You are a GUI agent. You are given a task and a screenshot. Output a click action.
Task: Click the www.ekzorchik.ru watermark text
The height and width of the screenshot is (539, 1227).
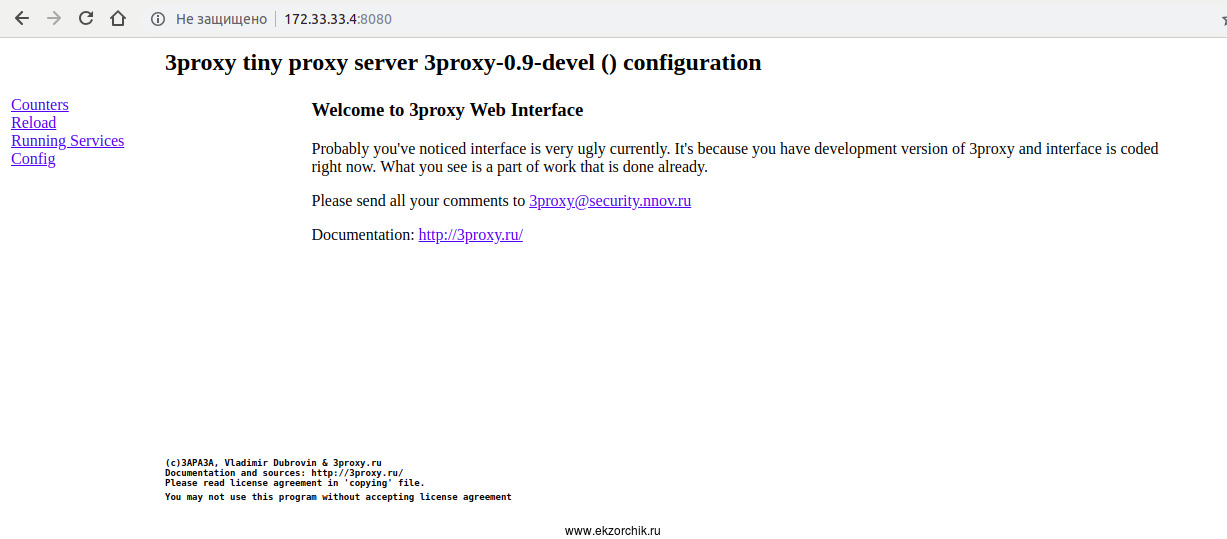[x=613, y=531]
